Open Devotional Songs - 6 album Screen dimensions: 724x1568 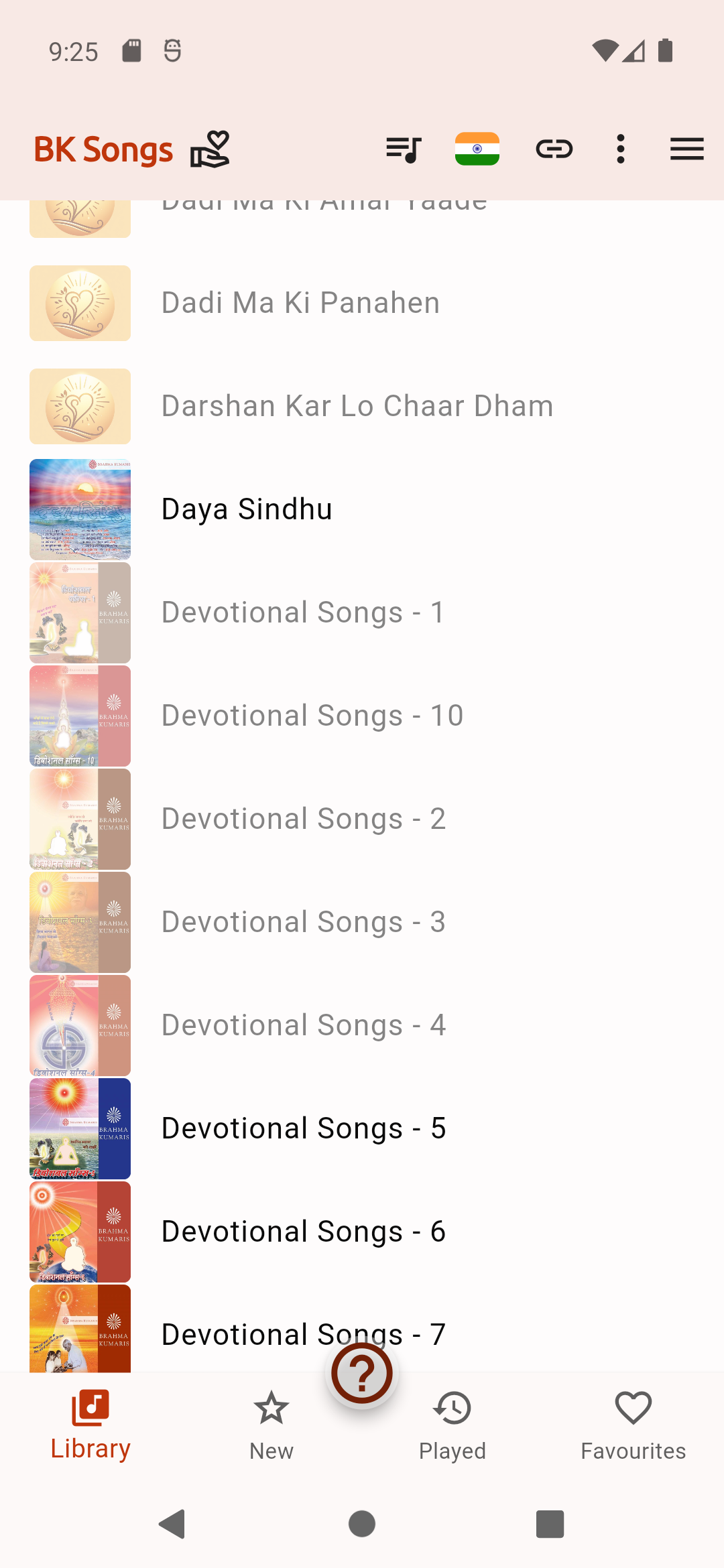tap(304, 1232)
